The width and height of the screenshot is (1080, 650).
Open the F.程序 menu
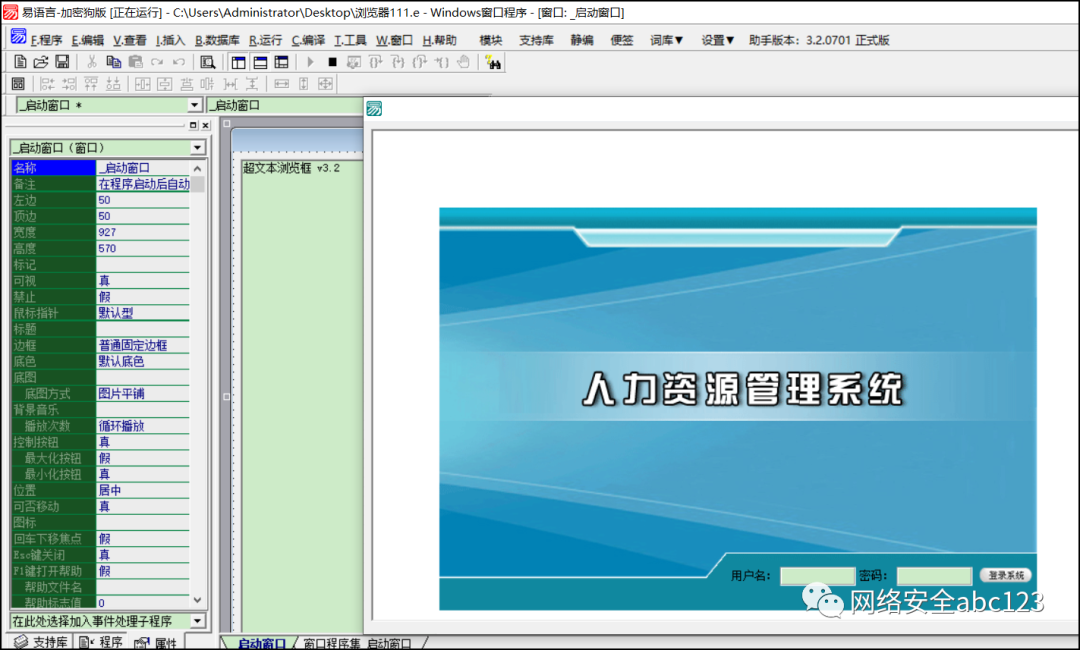(x=46, y=40)
